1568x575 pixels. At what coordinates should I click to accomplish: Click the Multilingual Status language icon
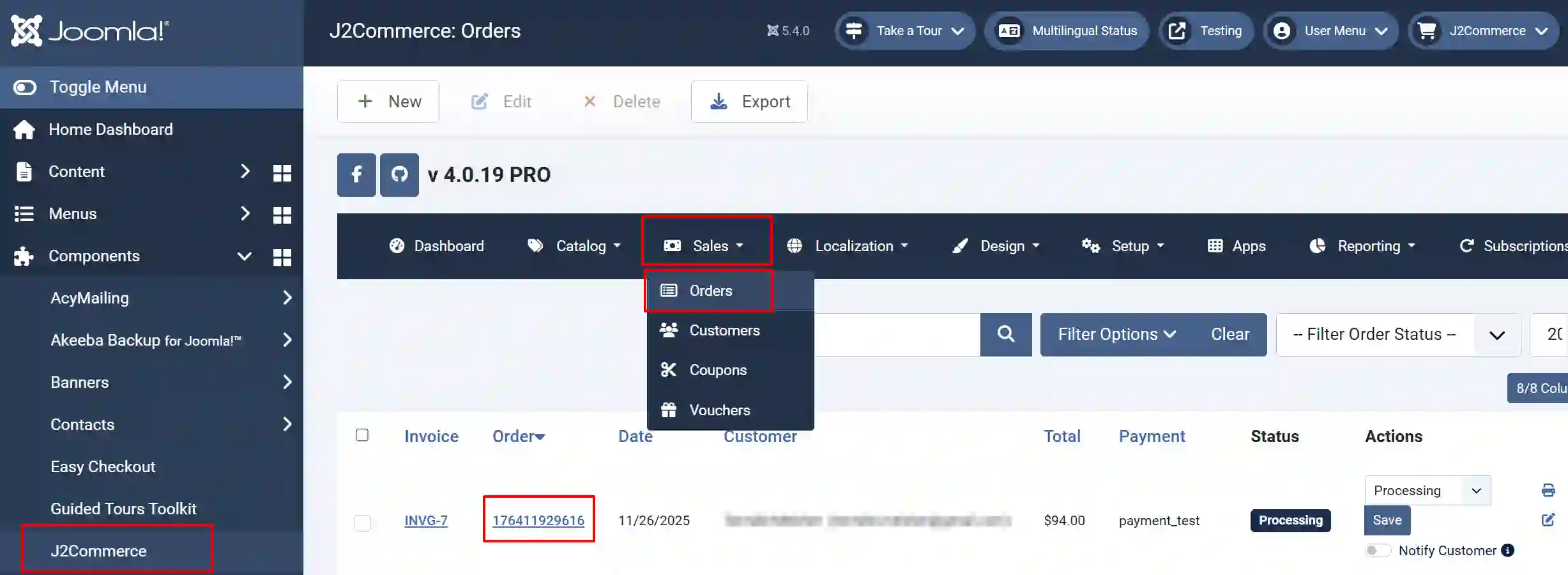pyautogui.click(x=1009, y=31)
